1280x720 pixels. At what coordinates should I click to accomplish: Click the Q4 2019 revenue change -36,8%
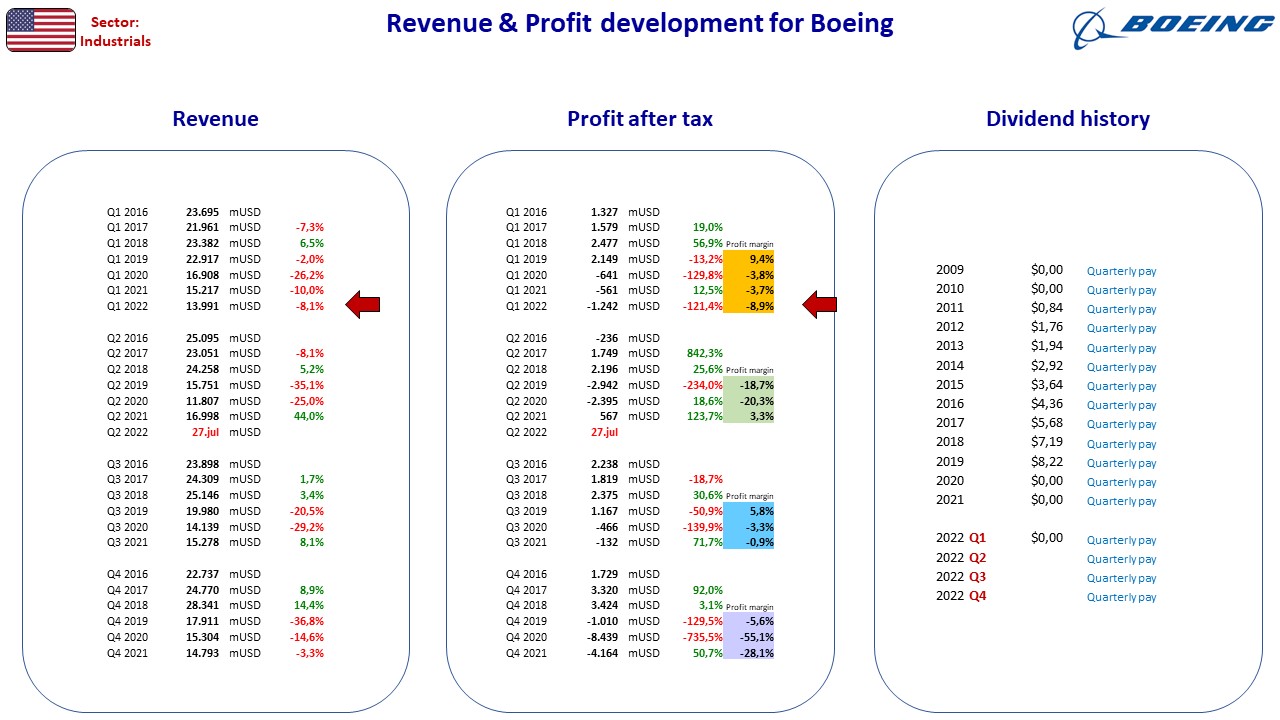(307, 621)
